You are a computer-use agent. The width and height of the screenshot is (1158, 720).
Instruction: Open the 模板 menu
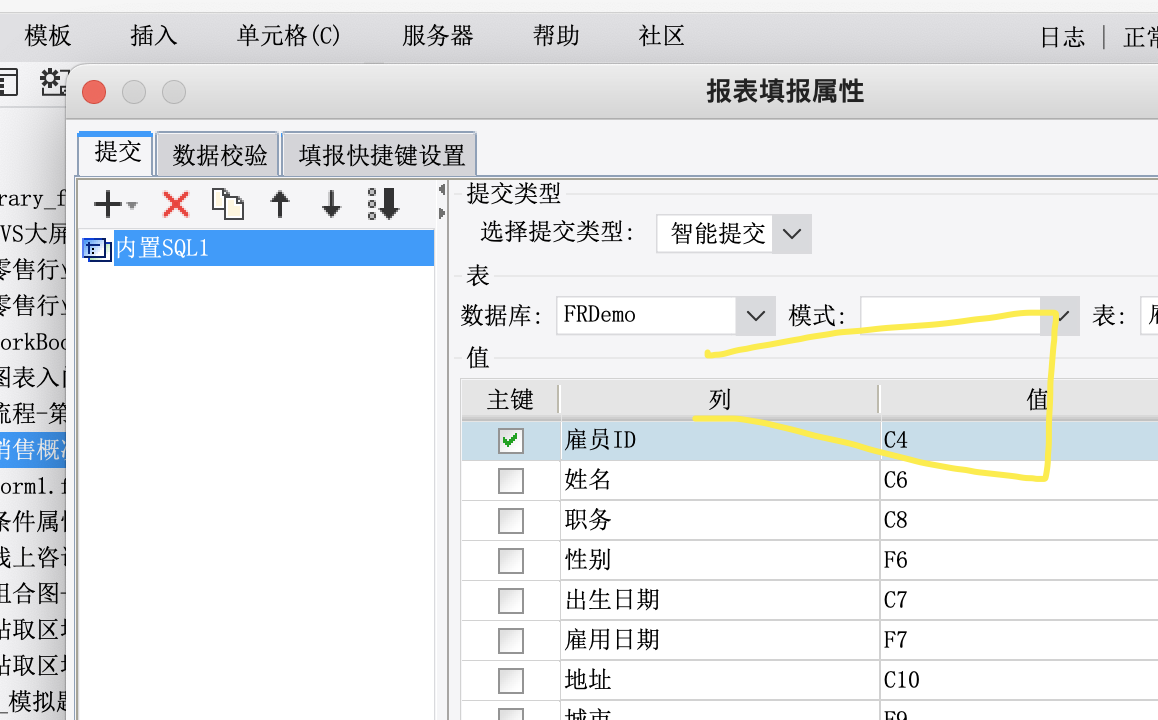[x=47, y=35]
